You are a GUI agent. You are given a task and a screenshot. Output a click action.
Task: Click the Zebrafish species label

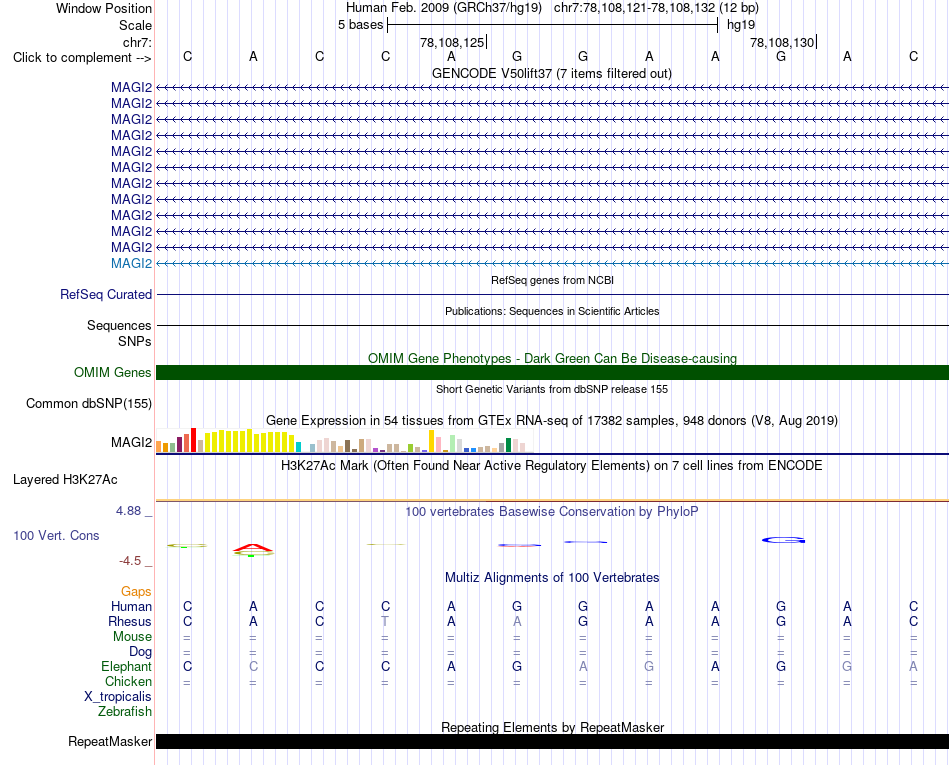(125, 712)
